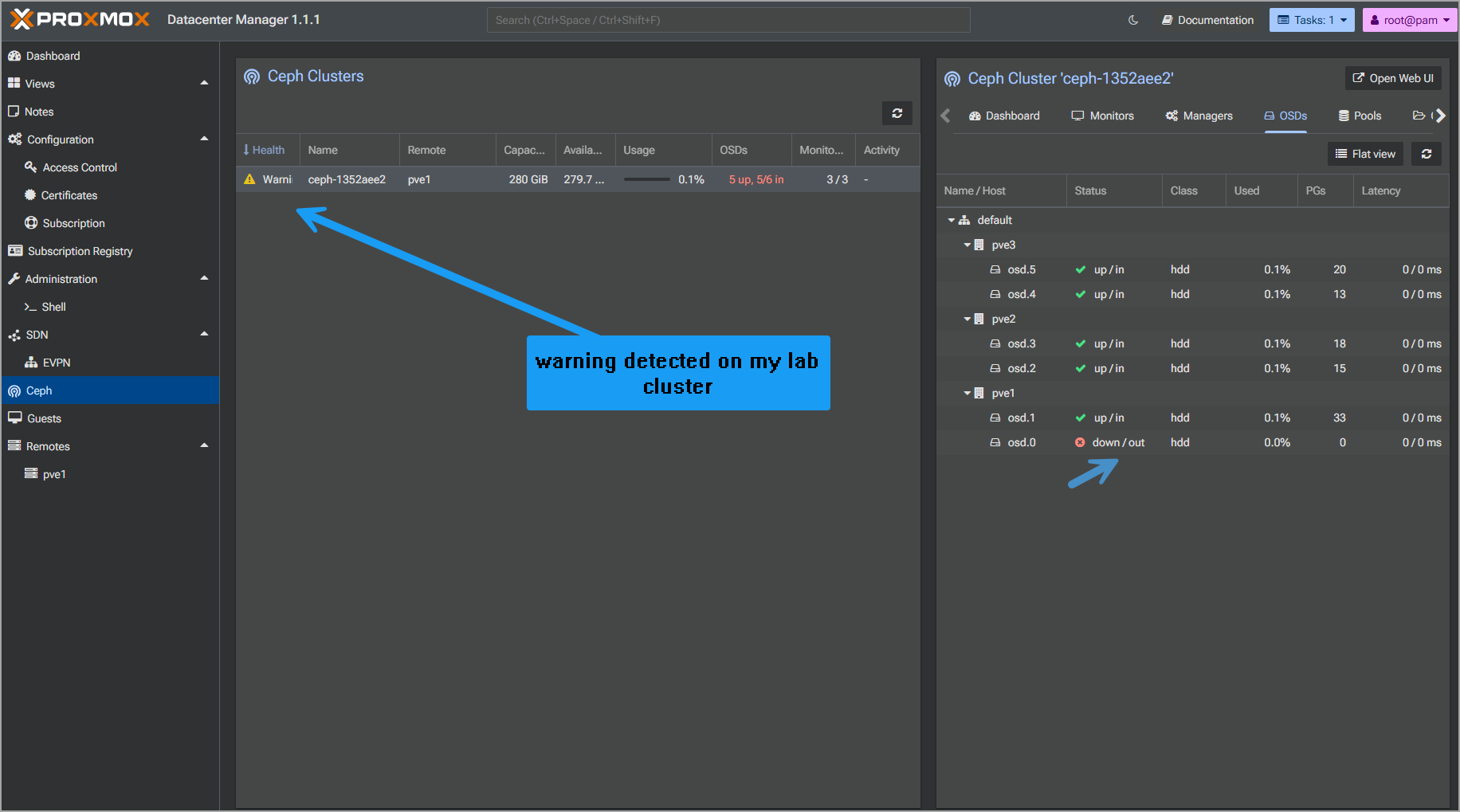The height and width of the screenshot is (812, 1460).
Task: Open the root@pam user menu
Action: pos(1410,20)
